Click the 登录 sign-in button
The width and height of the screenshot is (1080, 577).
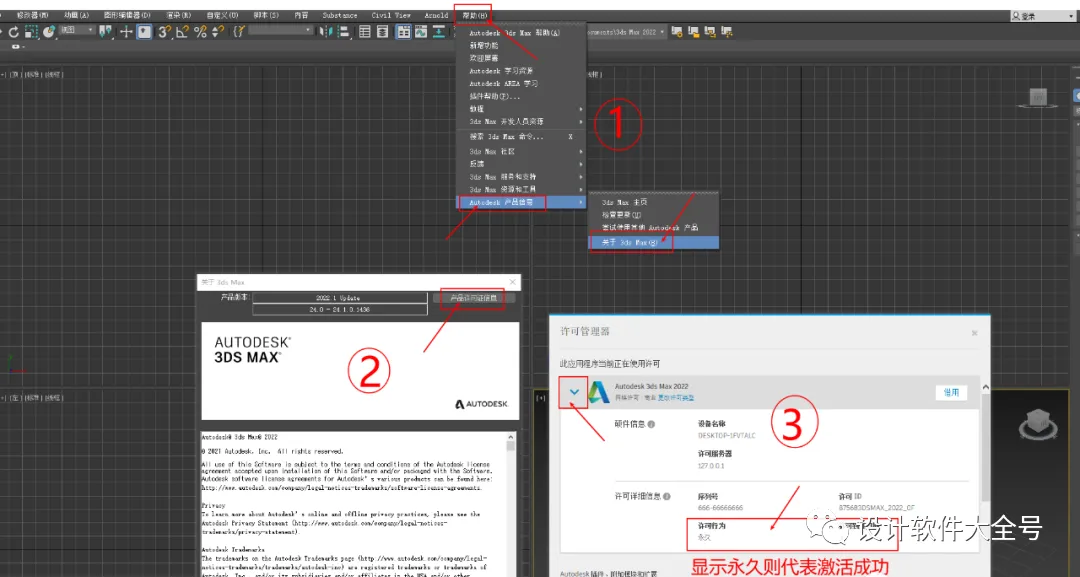pos(1043,16)
